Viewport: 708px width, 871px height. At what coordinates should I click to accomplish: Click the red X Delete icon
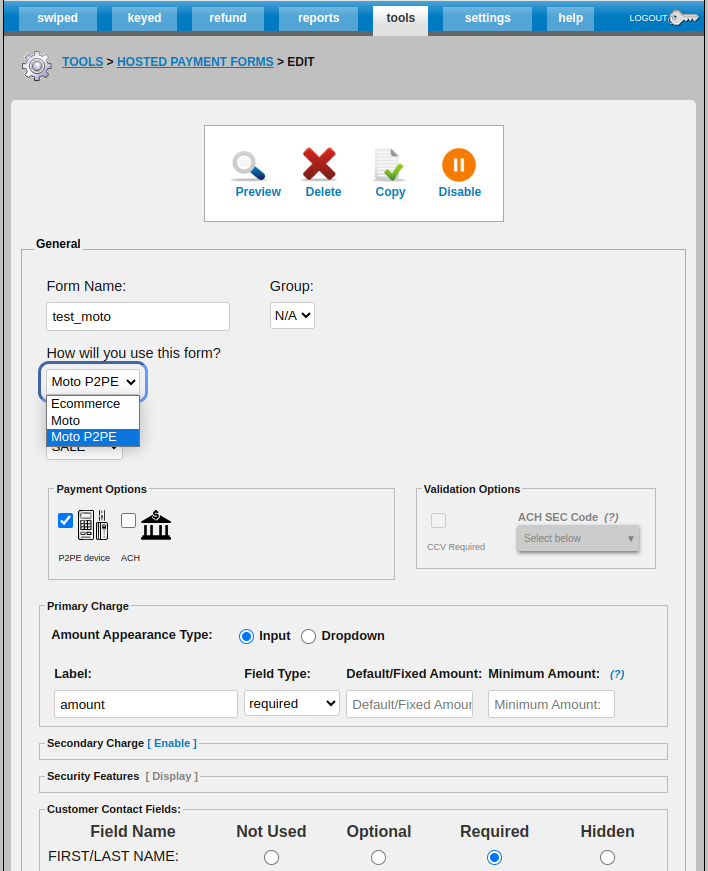coord(319,164)
